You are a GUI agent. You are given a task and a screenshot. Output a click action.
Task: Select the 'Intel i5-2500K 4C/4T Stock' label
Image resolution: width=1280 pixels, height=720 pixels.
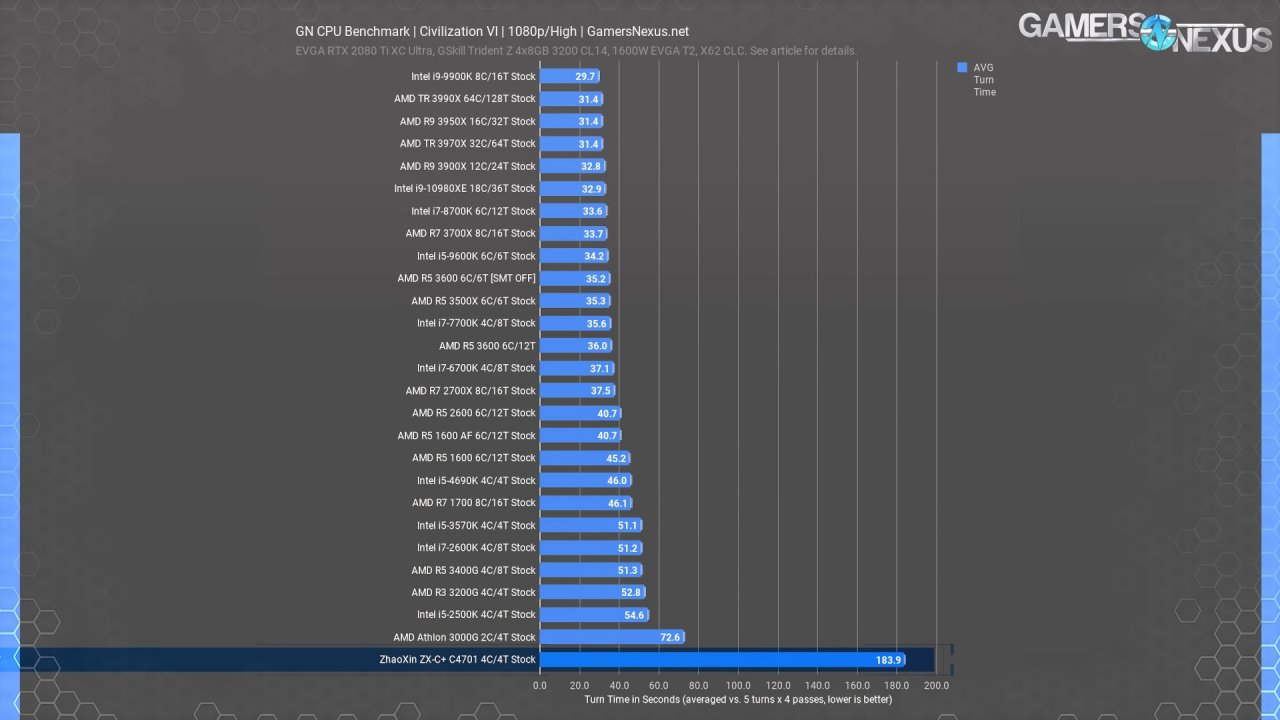476,614
